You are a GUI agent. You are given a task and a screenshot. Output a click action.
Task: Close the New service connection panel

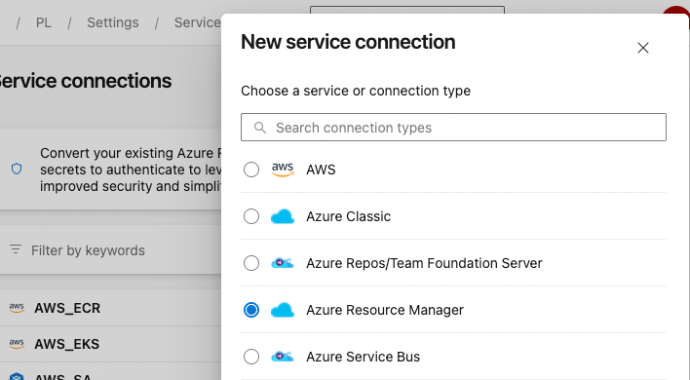pyautogui.click(x=643, y=48)
